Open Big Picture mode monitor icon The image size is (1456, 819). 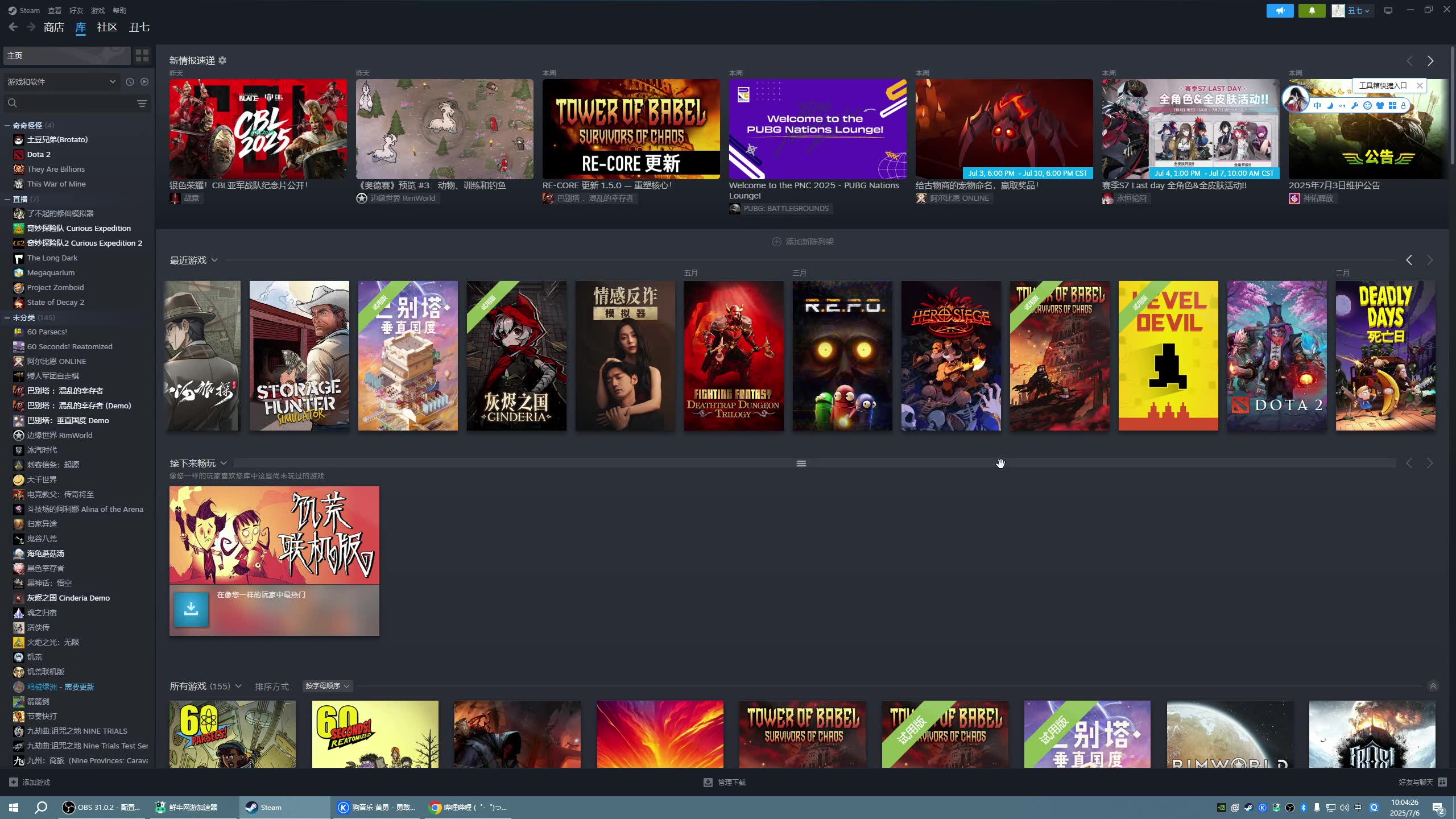(x=1388, y=11)
